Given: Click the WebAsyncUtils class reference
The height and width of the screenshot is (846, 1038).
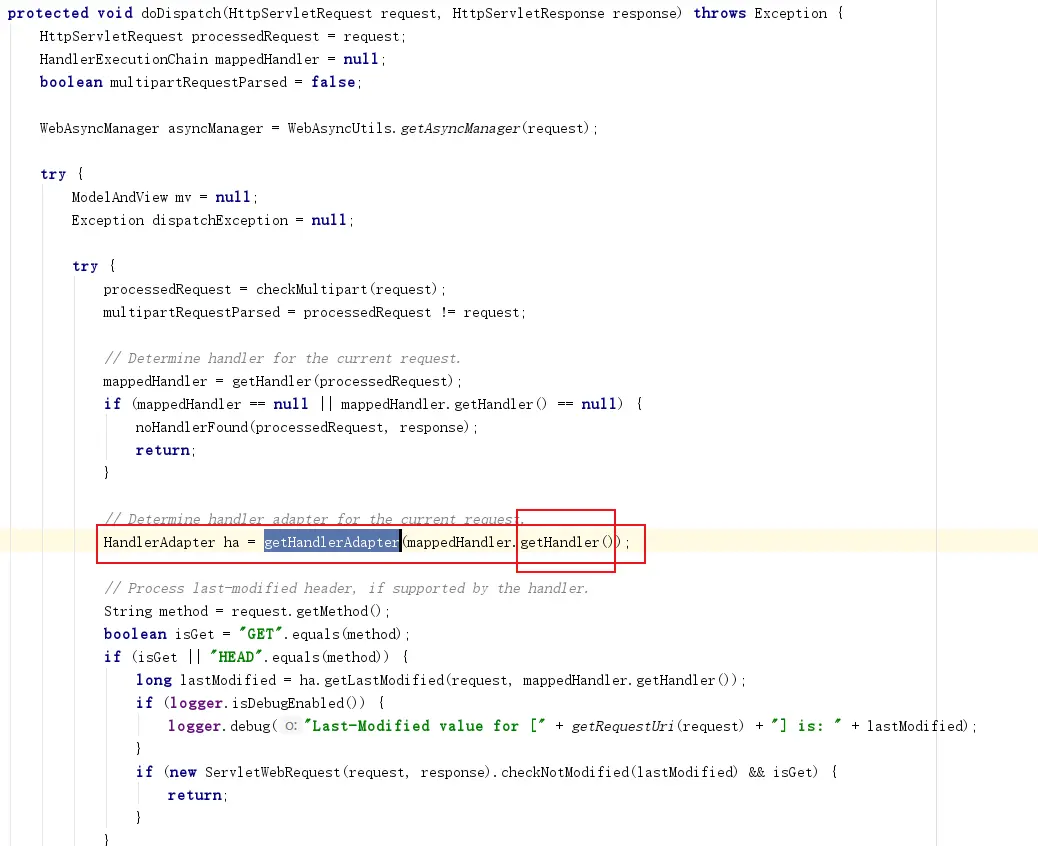Looking at the screenshot, I should (340, 128).
